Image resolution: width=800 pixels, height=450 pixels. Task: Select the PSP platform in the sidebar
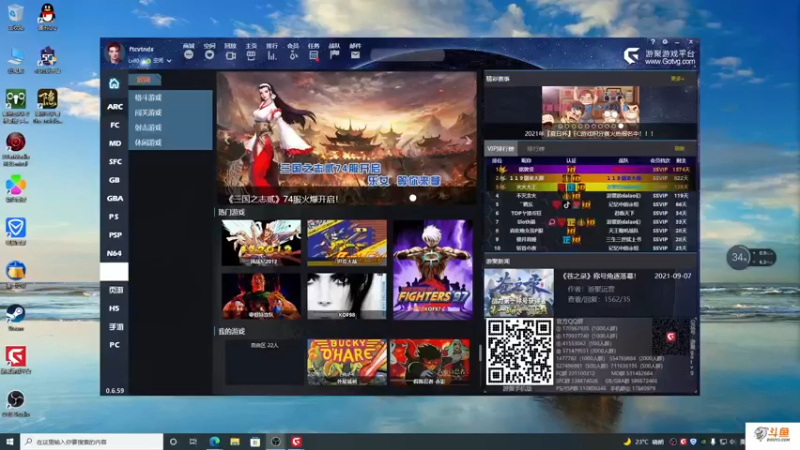pyautogui.click(x=115, y=235)
